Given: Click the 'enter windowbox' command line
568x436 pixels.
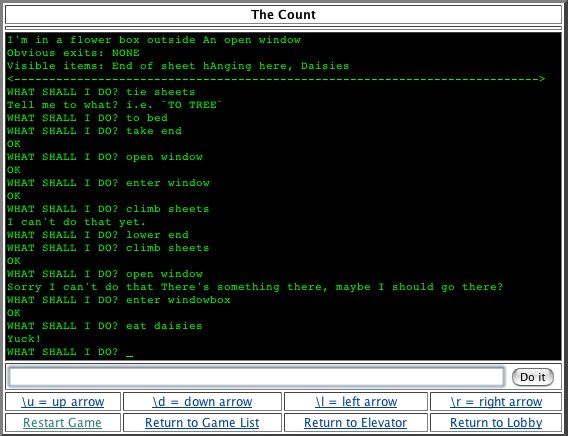Looking at the screenshot, I should tap(119, 300).
